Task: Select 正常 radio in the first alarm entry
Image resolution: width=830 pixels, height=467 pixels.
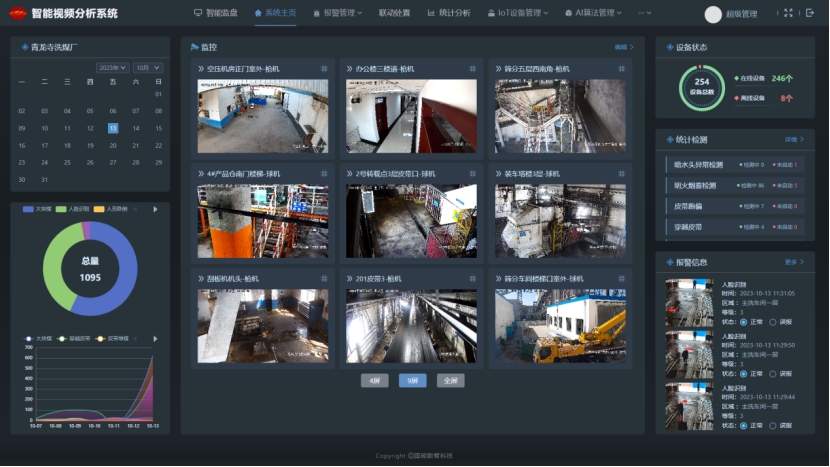Action: 742,322
